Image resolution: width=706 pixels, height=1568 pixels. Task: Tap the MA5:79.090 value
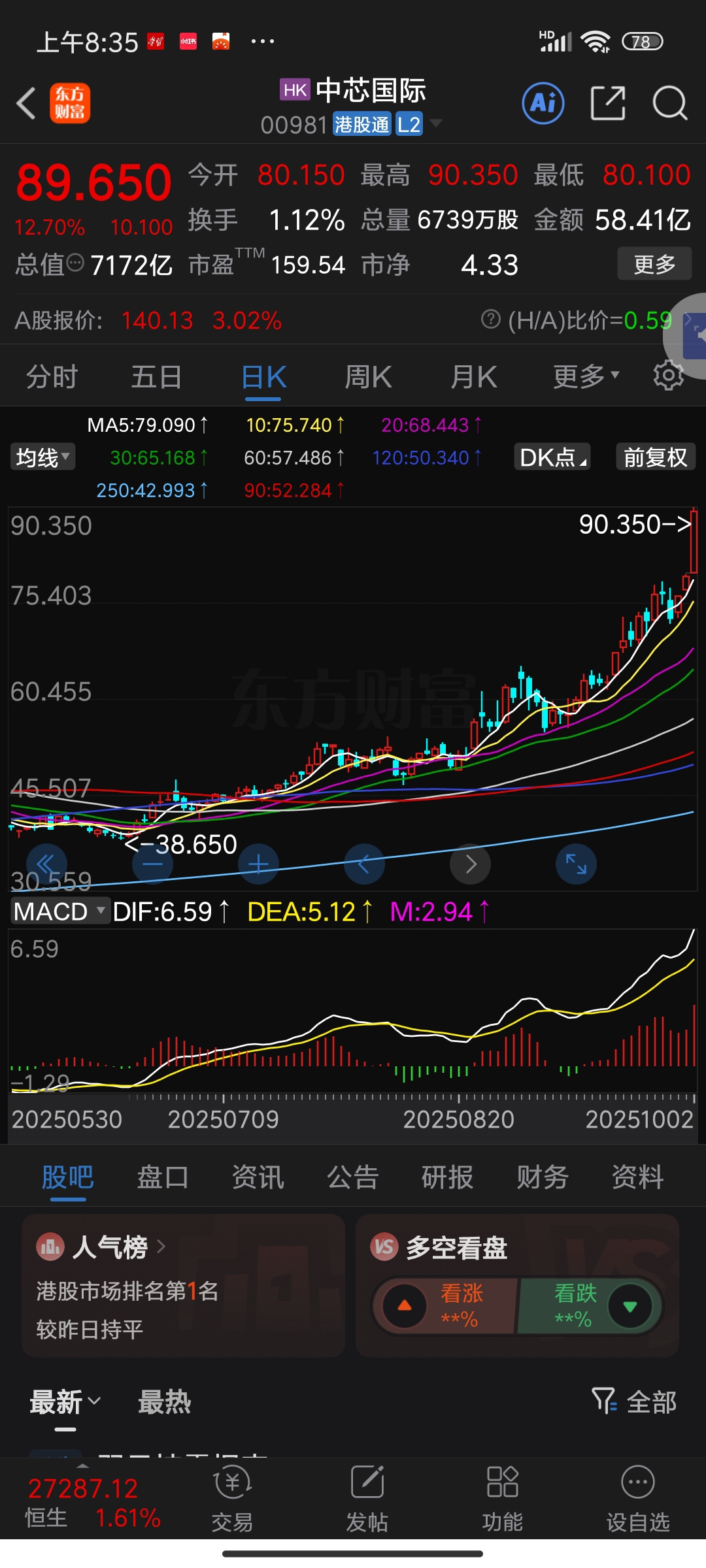(x=147, y=425)
